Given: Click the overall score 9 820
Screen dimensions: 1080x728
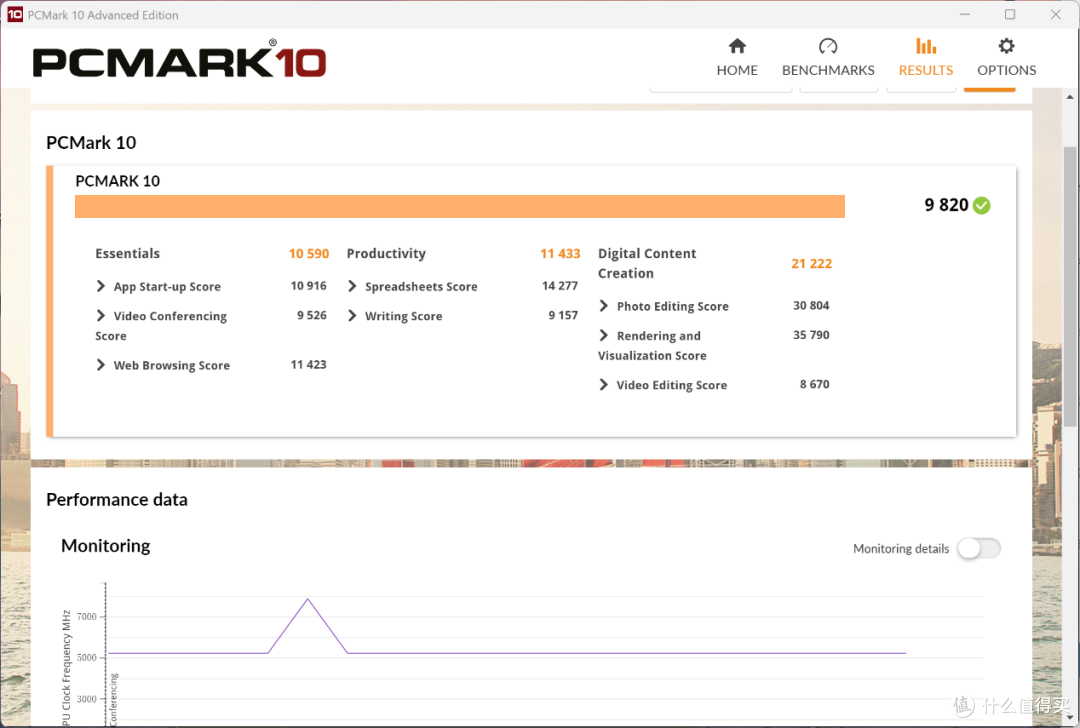Looking at the screenshot, I should [946, 205].
